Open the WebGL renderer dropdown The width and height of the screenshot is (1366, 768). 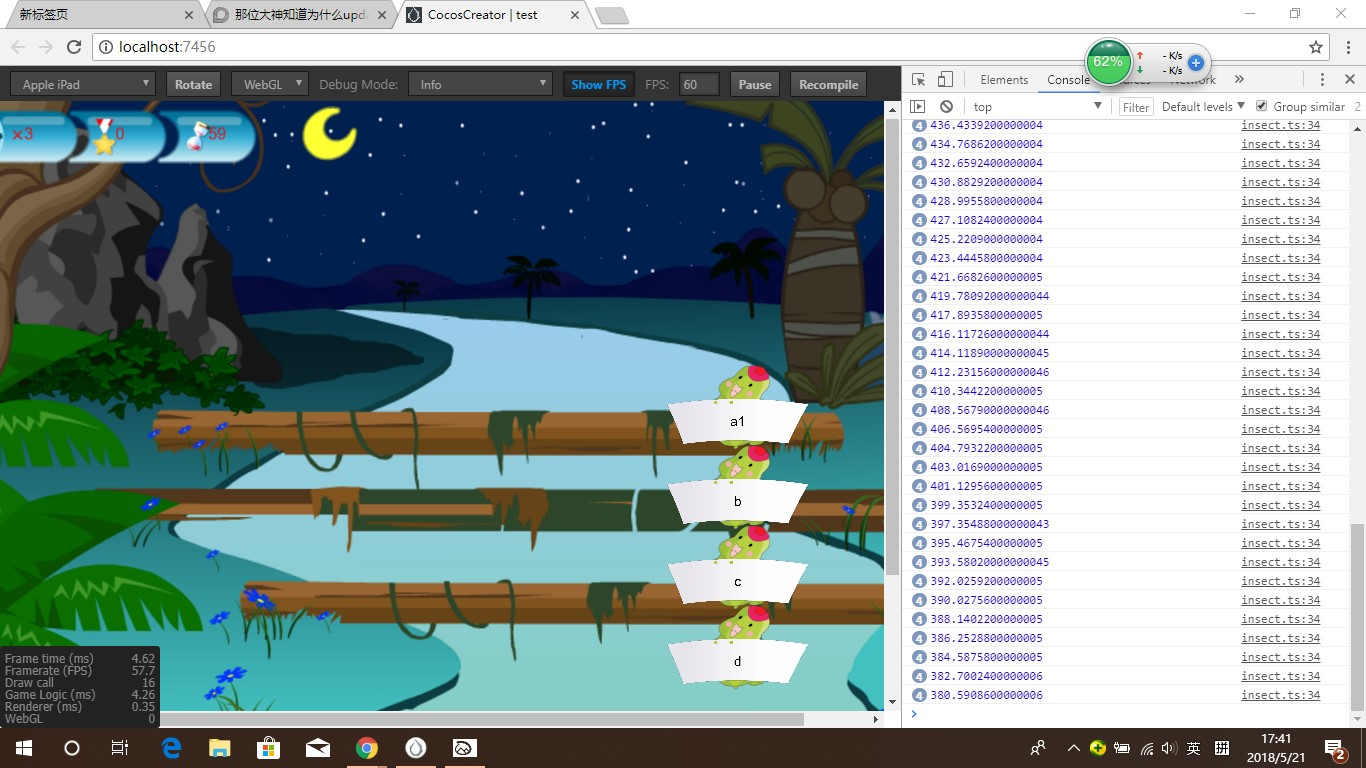pos(270,85)
